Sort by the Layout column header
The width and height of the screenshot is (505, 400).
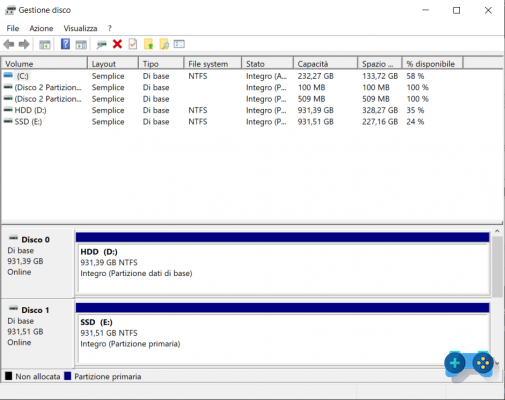[113, 64]
